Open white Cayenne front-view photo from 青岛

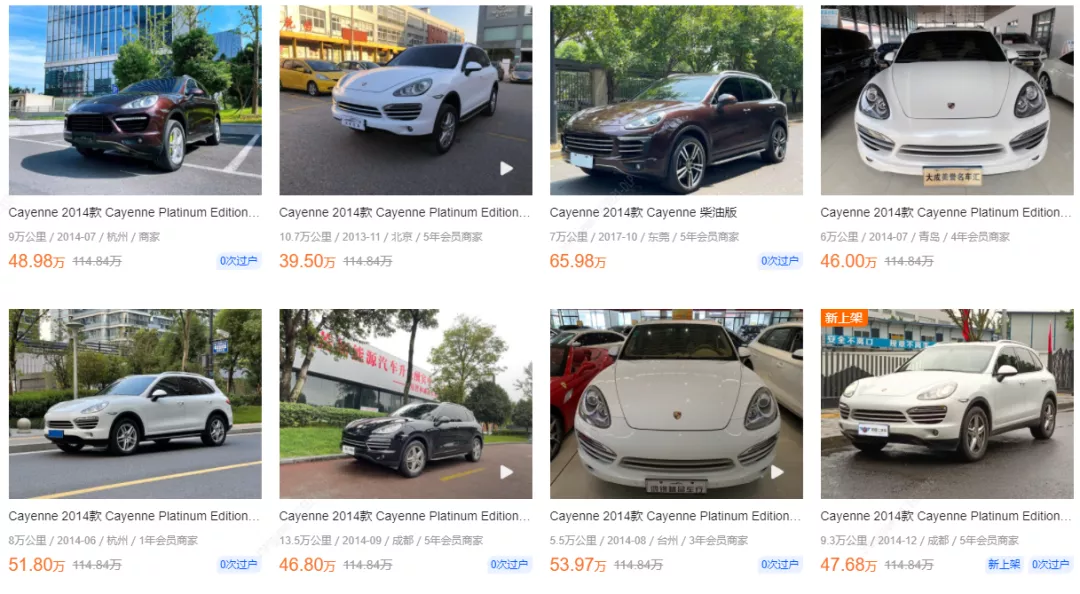click(x=947, y=100)
